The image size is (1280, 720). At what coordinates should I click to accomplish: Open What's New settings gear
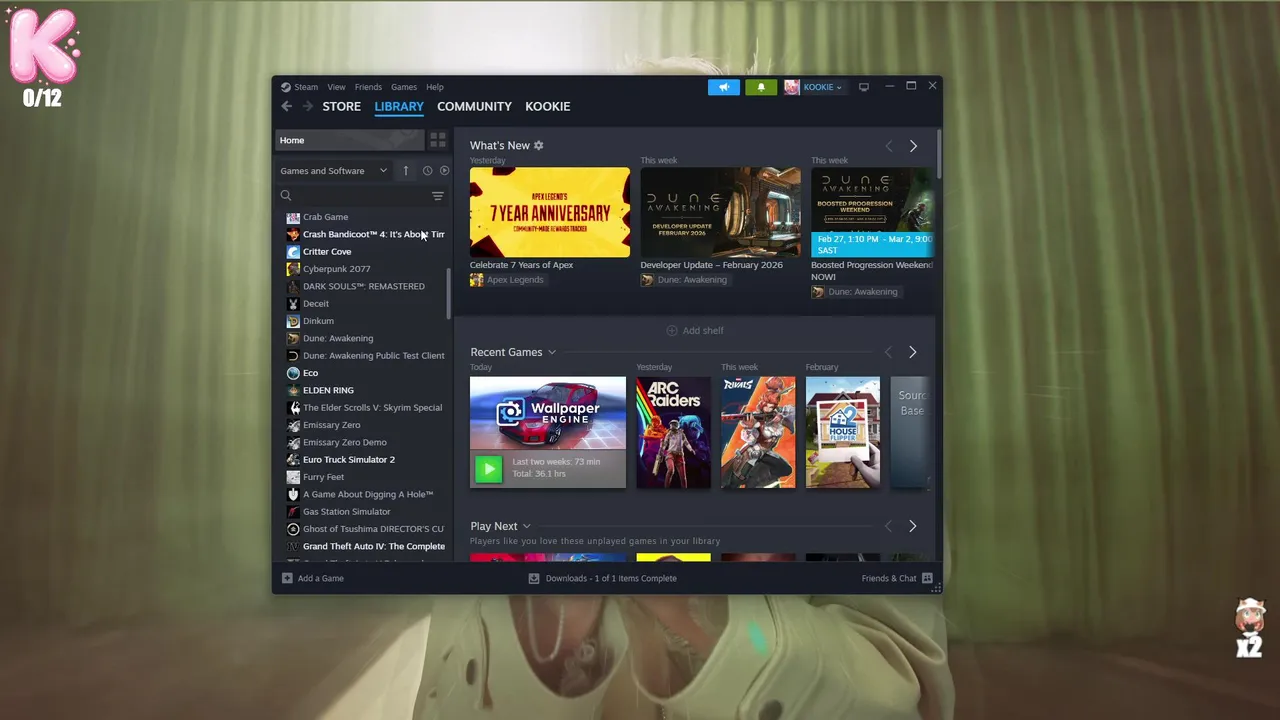click(538, 146)
